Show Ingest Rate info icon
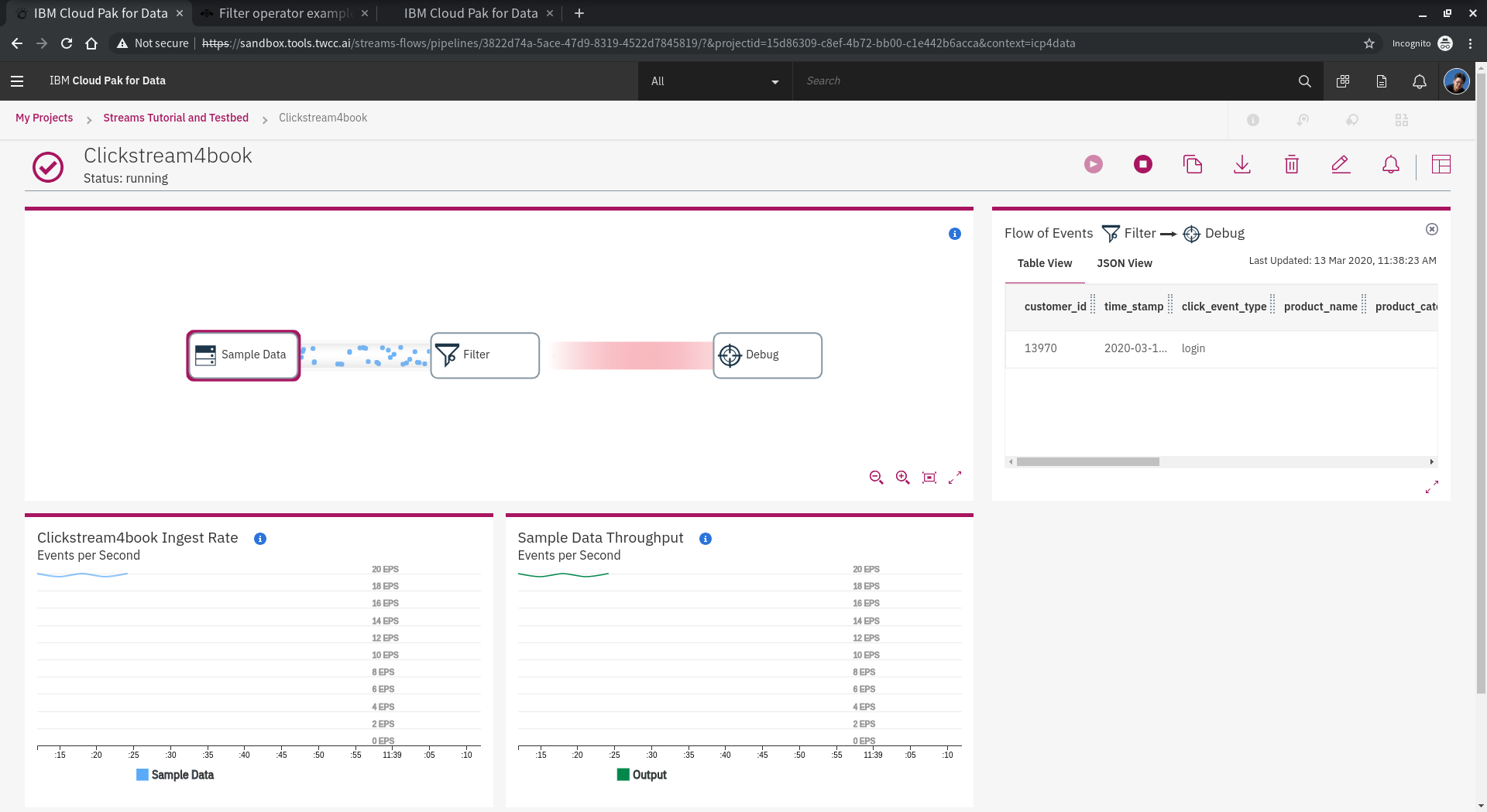The image size is (1487, 812). click(x=260, y=539)
